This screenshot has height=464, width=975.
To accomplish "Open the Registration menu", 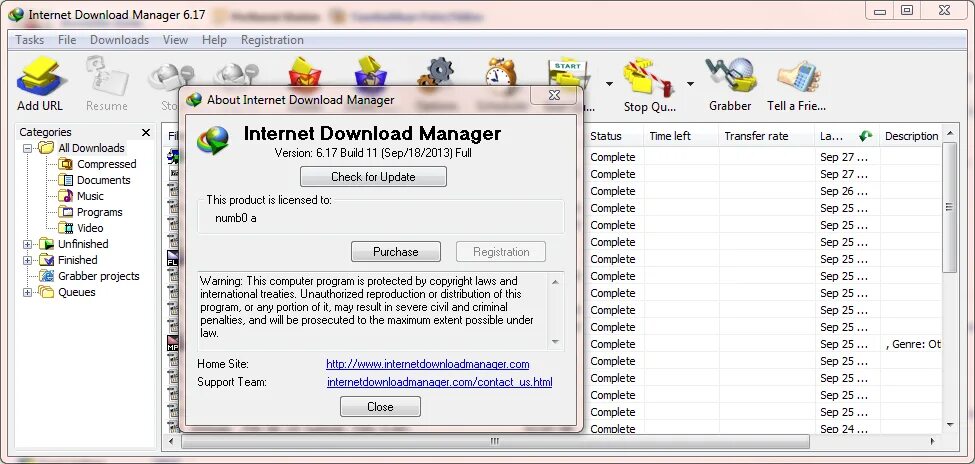I will [272, 40].
